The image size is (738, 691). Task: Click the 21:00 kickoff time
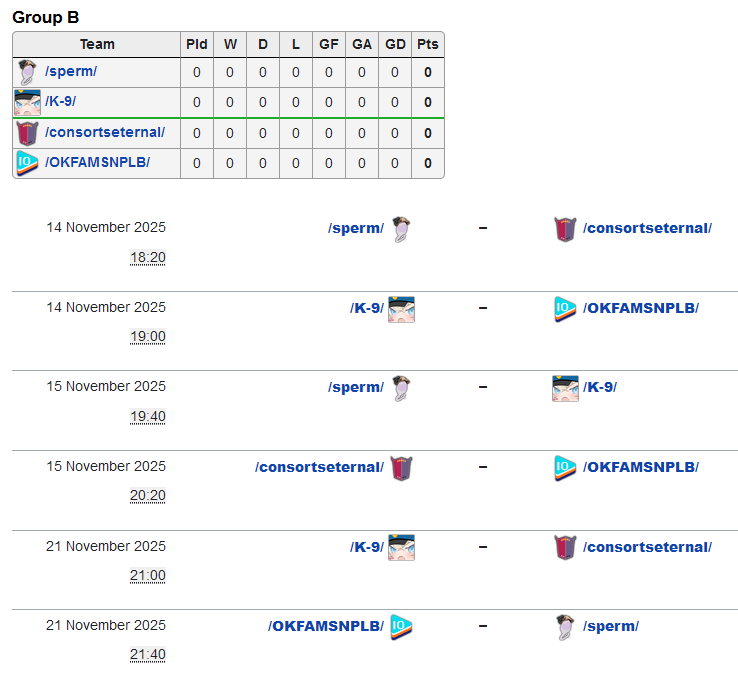click(148, 576)
